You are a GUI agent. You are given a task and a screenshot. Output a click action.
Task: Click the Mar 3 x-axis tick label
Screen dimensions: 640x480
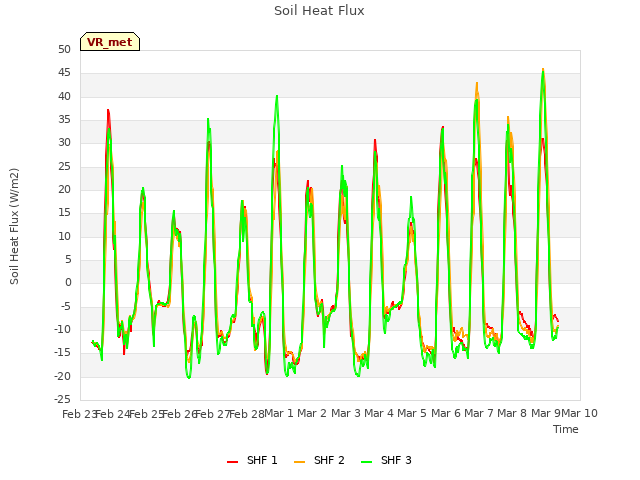pos(346,413)
